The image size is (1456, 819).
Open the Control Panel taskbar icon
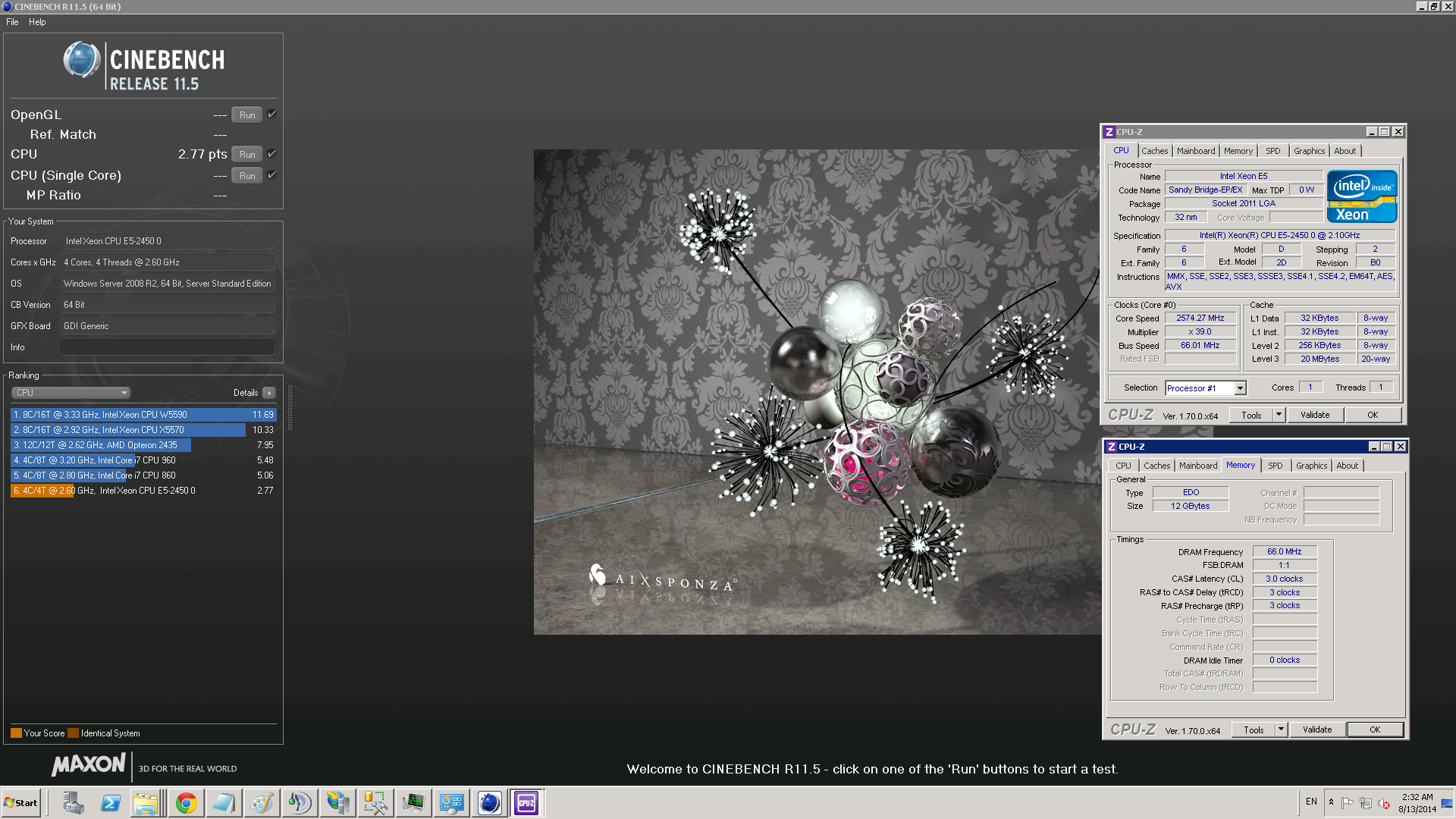452,802
